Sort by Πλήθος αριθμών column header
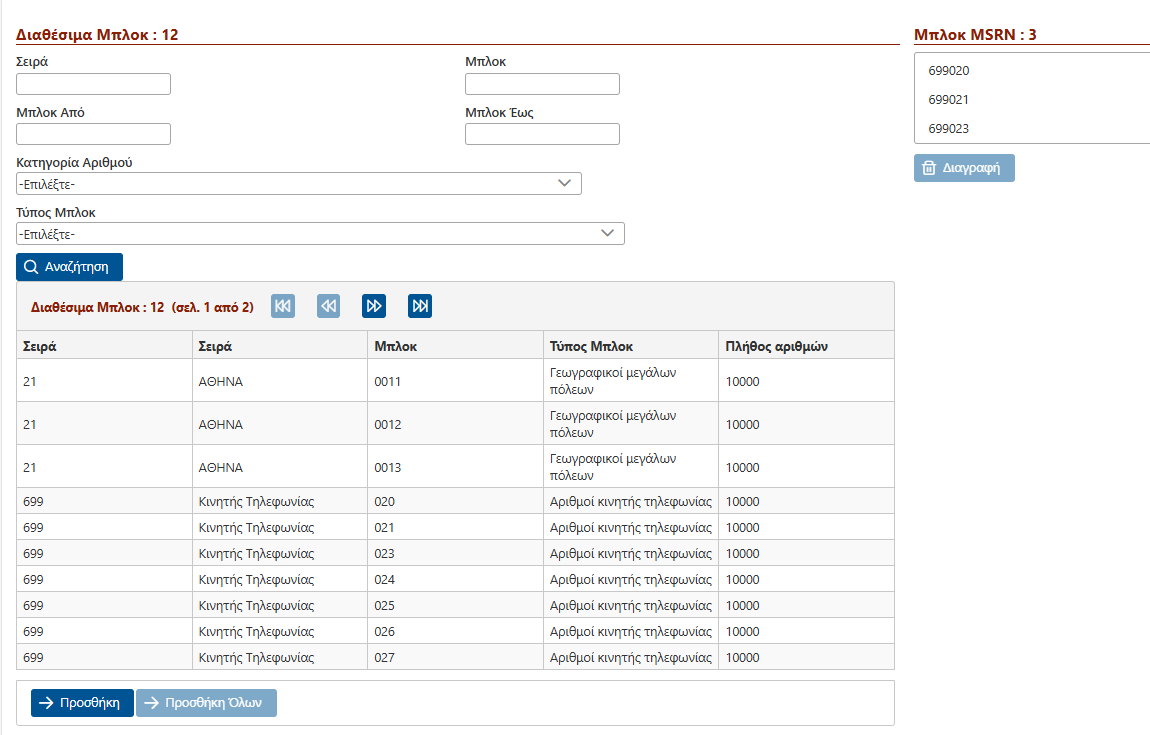 coord(776,347)
